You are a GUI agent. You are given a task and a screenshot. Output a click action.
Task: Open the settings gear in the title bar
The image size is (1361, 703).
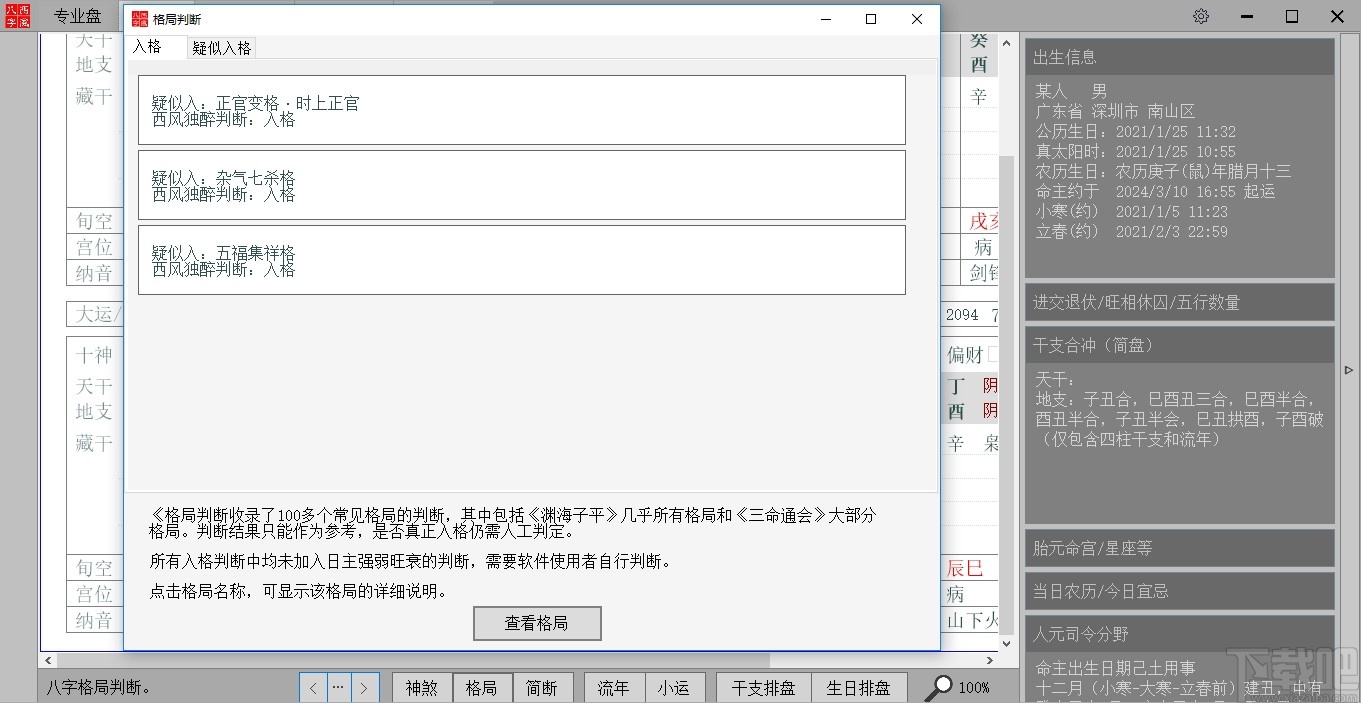[x=1200, y=16]
